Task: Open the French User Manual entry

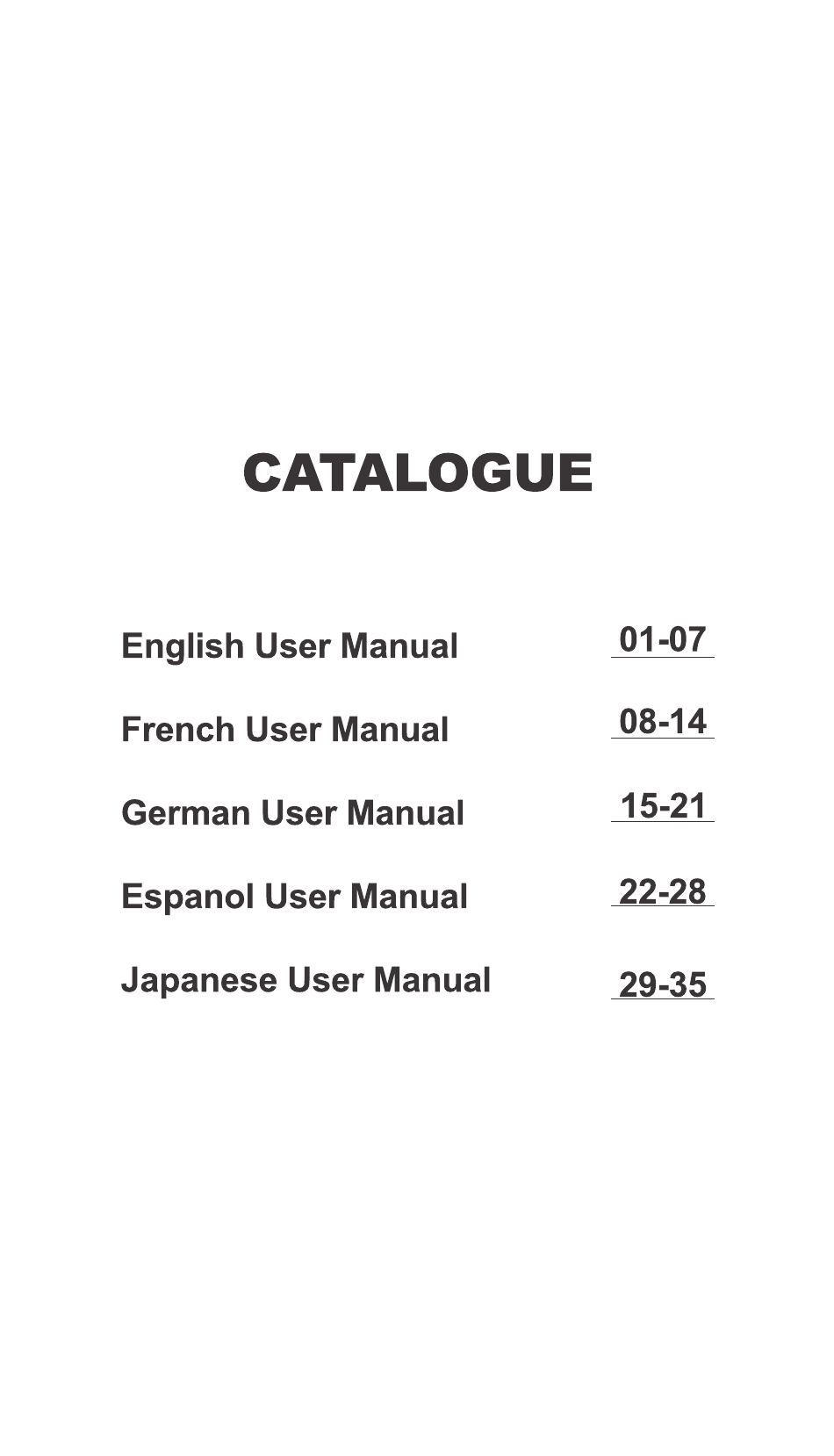Action: [x=285, y=729]
